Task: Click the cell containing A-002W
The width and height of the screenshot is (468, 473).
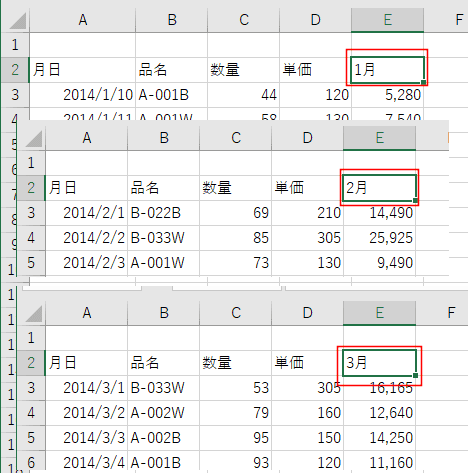Action: click(x=163, y=413)
